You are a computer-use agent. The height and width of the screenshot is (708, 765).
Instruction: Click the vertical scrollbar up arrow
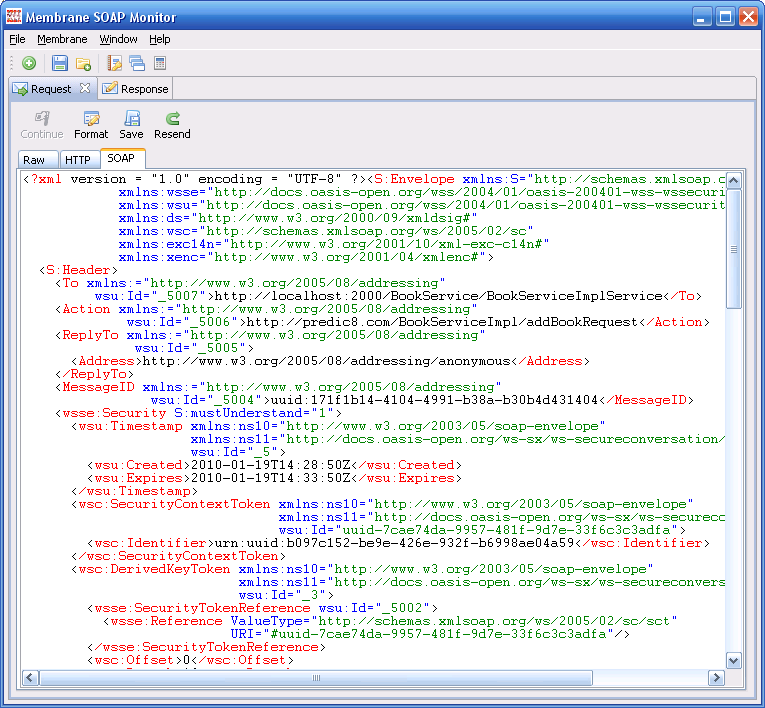(733, 181)
